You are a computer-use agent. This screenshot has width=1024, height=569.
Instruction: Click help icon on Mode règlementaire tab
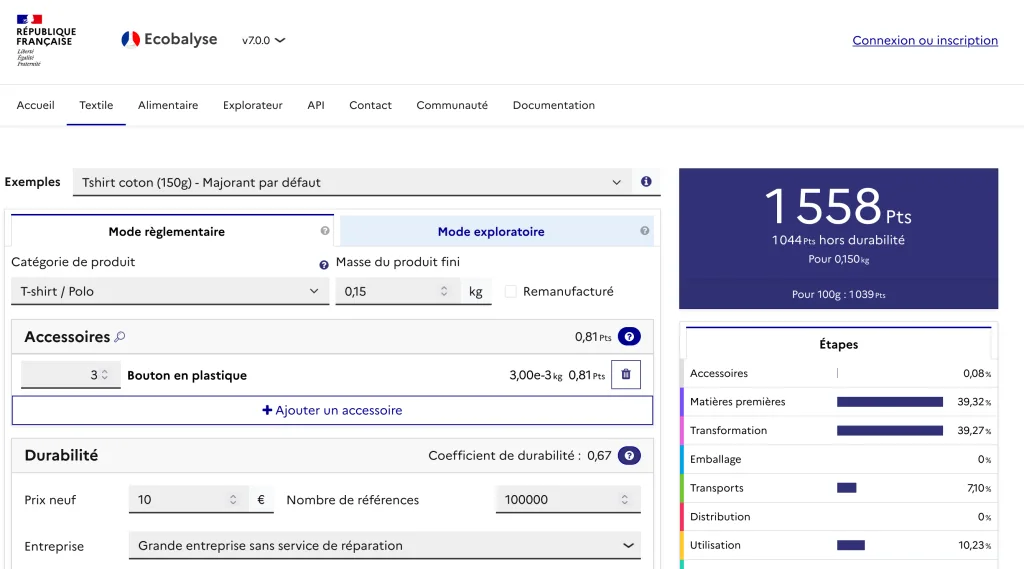coord(325,231)
